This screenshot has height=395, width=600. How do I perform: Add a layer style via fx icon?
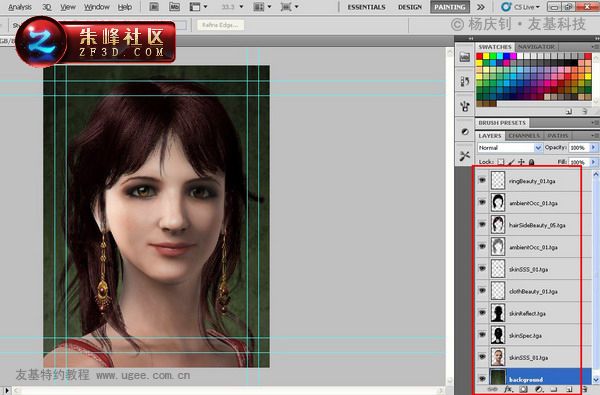pos(508,389)
